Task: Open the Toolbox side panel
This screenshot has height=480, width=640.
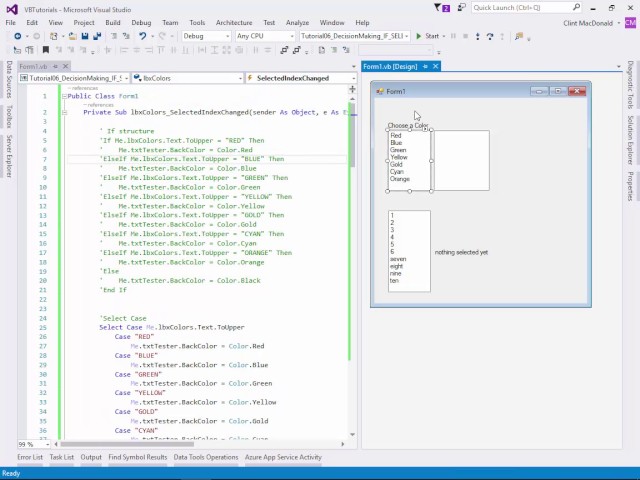Action: click(9, 117)
